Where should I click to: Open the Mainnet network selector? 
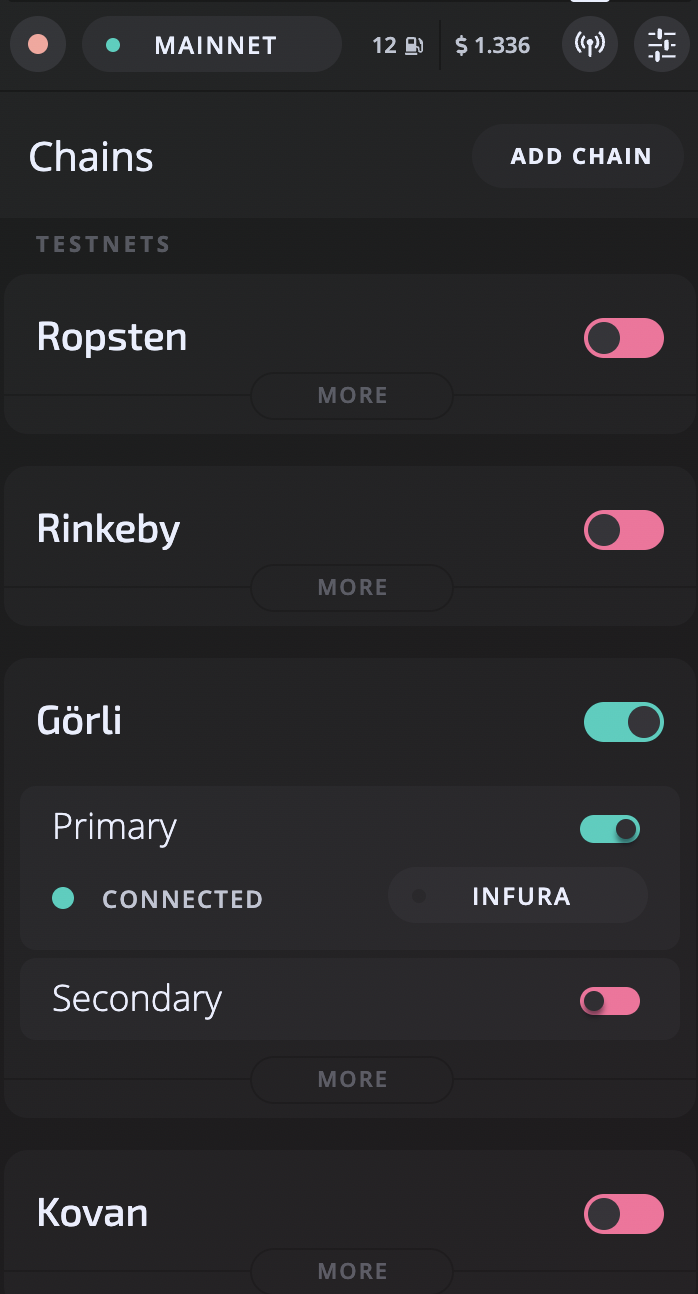click(x=212, y=45)
